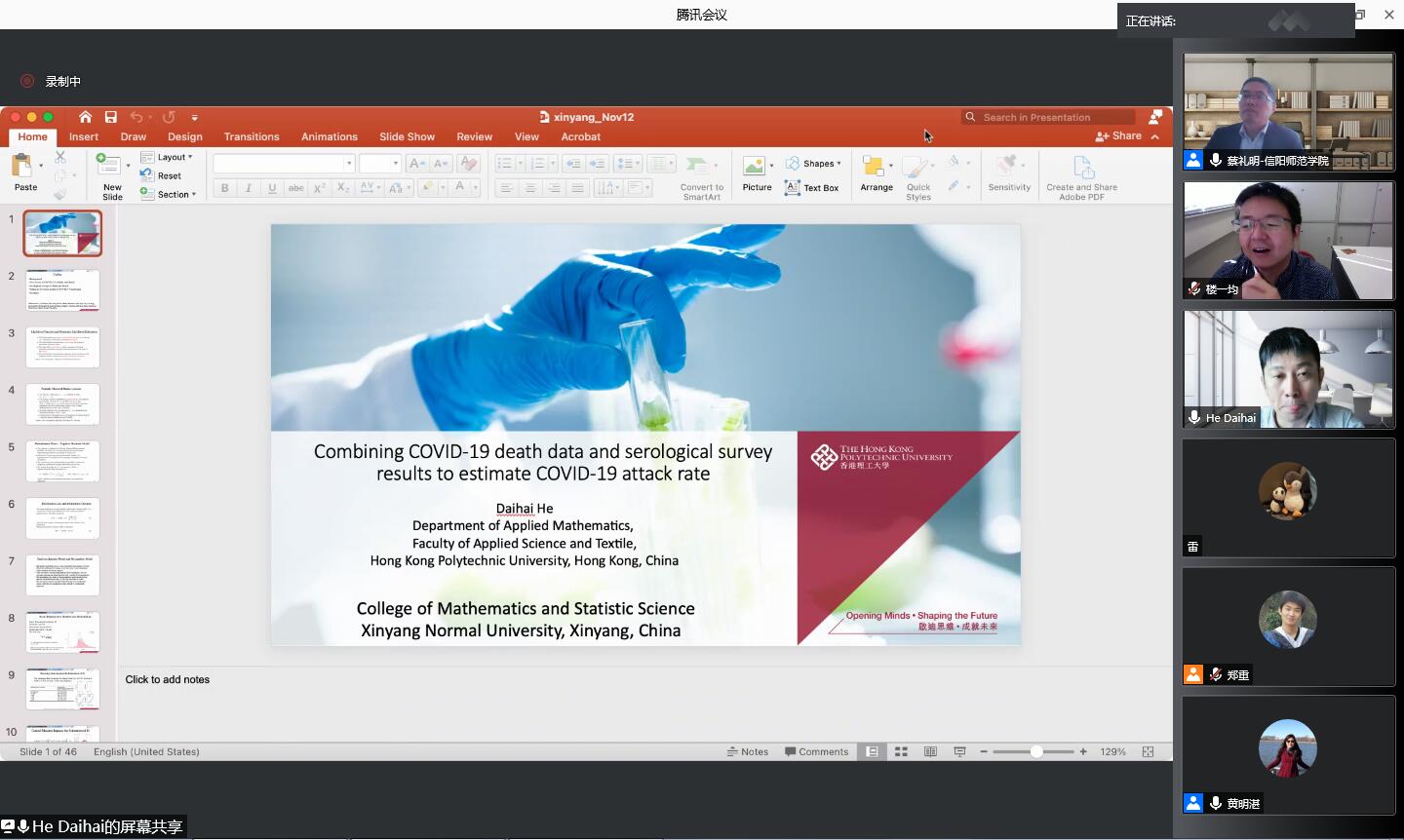Image resolution: width=1404 pixels, height=840 pixels.
Task: Open the Section dropdown menu
Action: [169, 194]
